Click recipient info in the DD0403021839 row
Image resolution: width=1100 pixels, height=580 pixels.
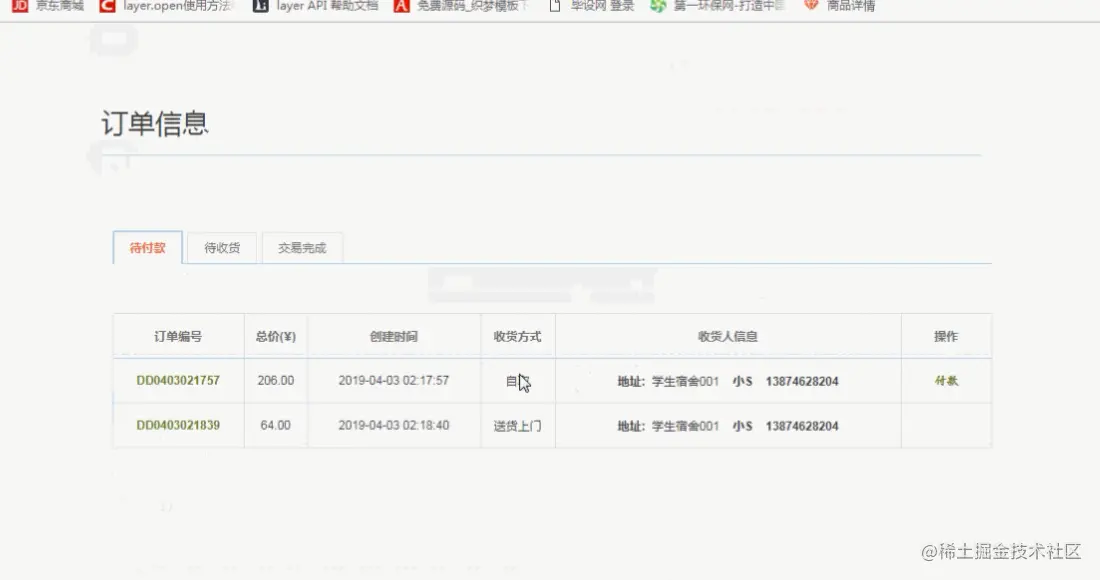728,426
